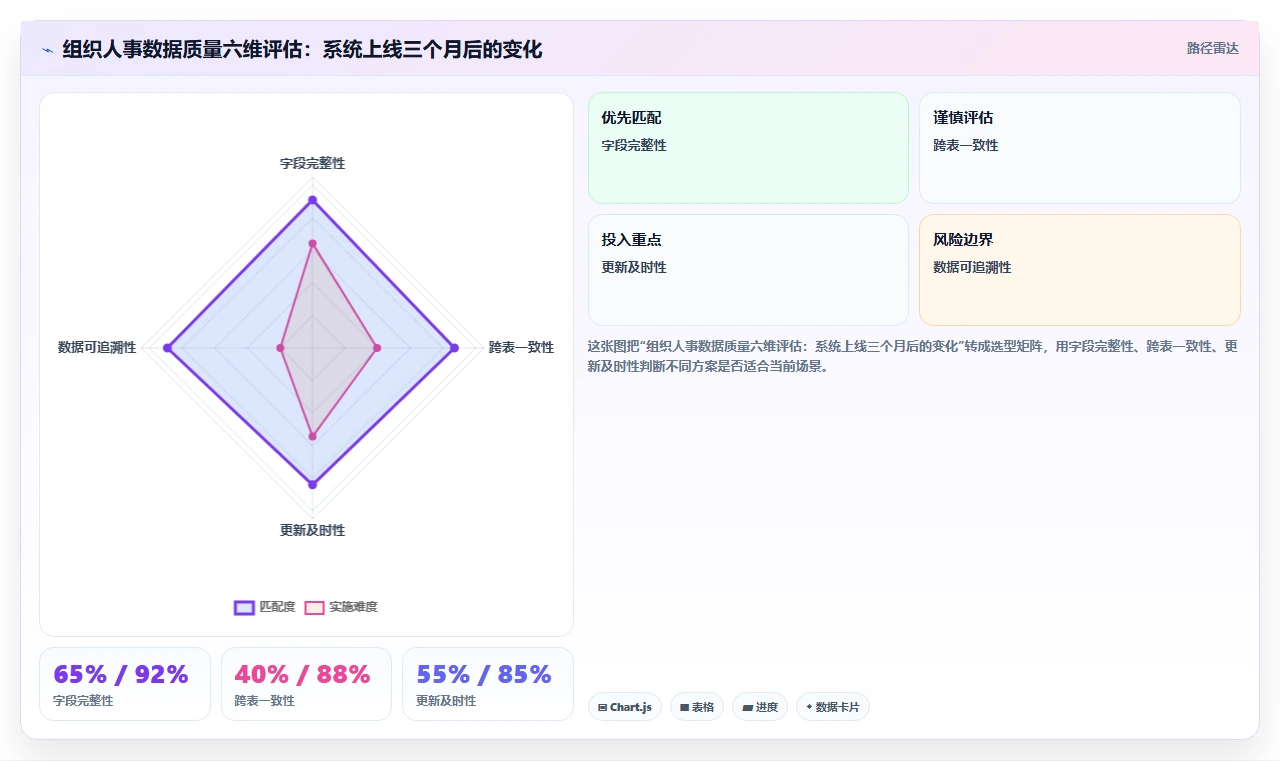Open the 投入重点 quadrant card
1280x761 pixels.
tap(748, 270)
